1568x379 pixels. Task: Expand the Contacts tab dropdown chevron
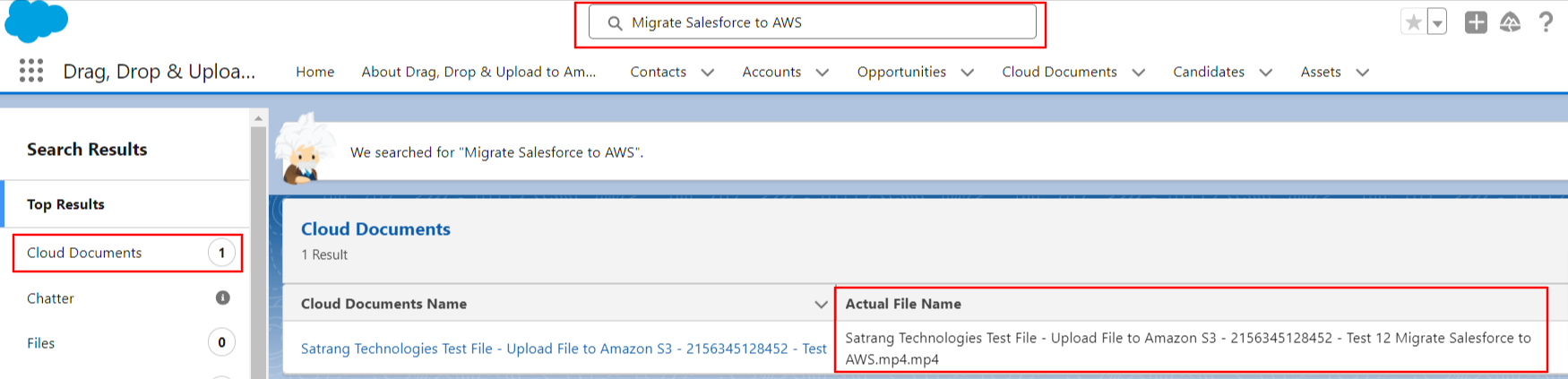tap(708, 73)
